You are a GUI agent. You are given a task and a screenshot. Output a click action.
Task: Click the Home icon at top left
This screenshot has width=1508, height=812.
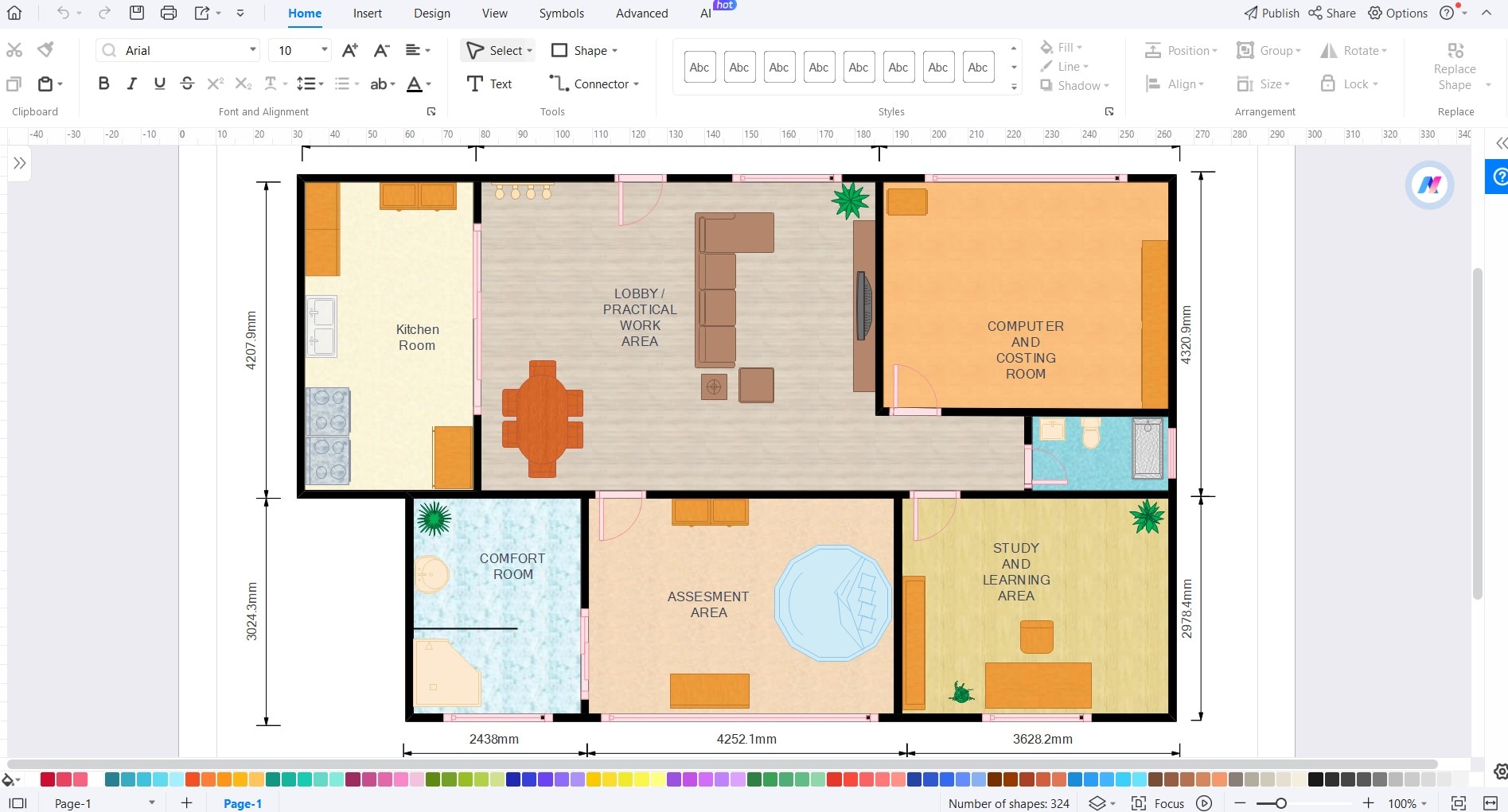pos(14,13)
